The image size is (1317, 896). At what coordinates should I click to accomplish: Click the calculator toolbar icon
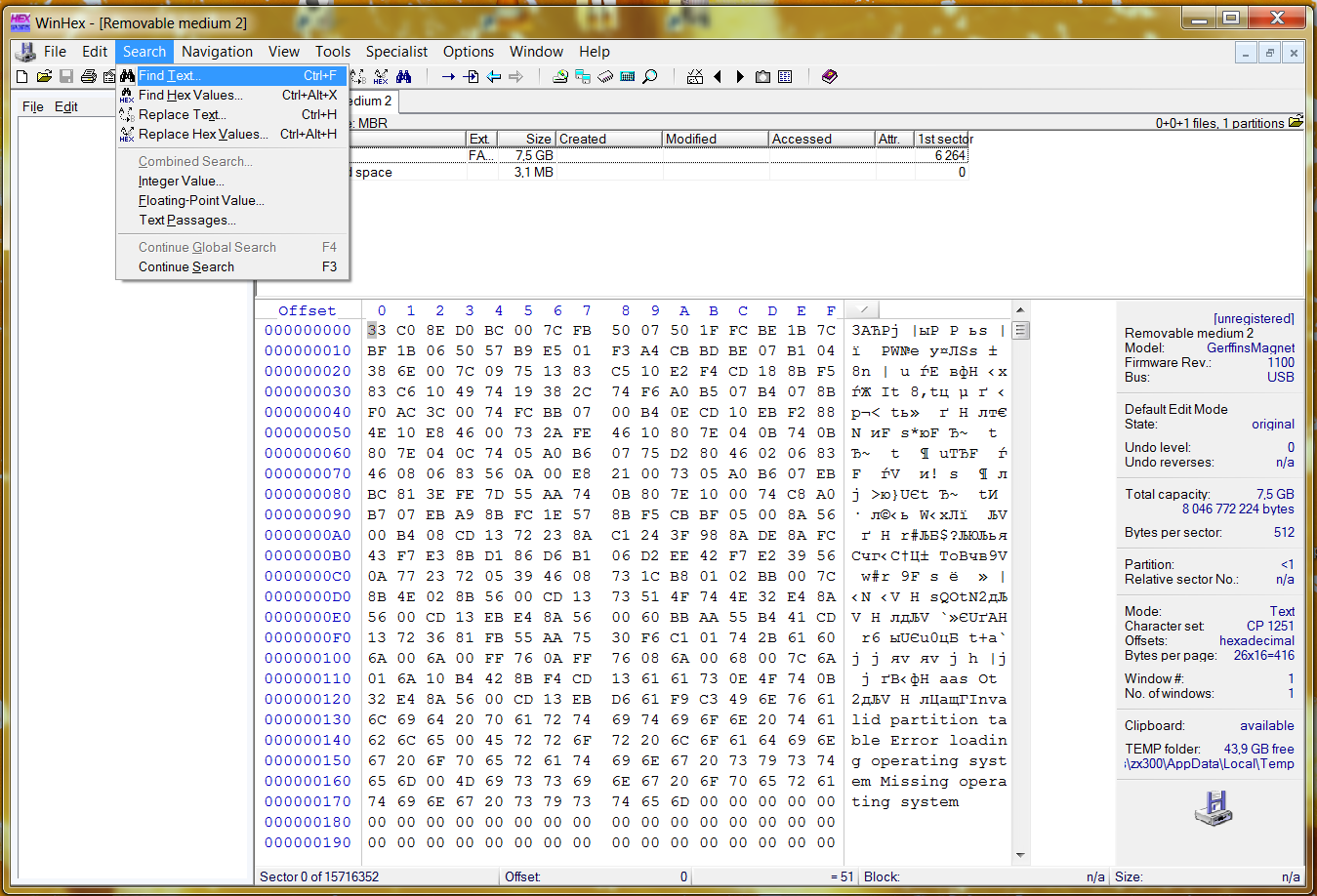point(628,76)
